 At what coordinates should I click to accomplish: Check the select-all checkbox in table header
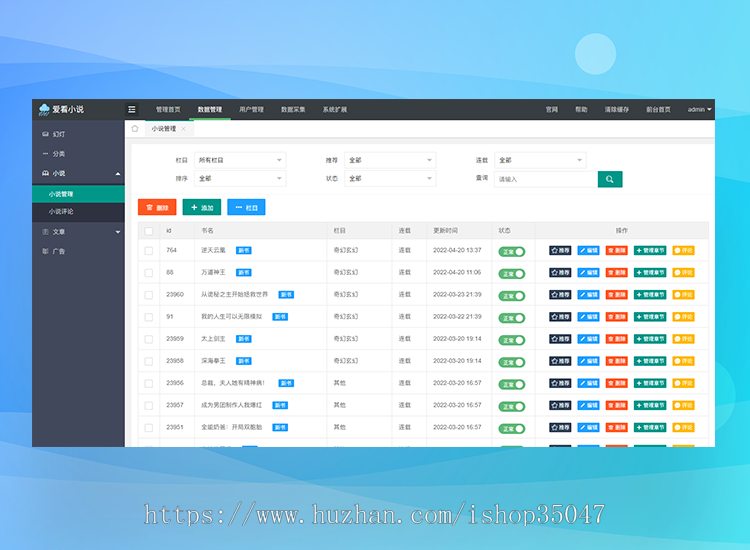(149, 231)
